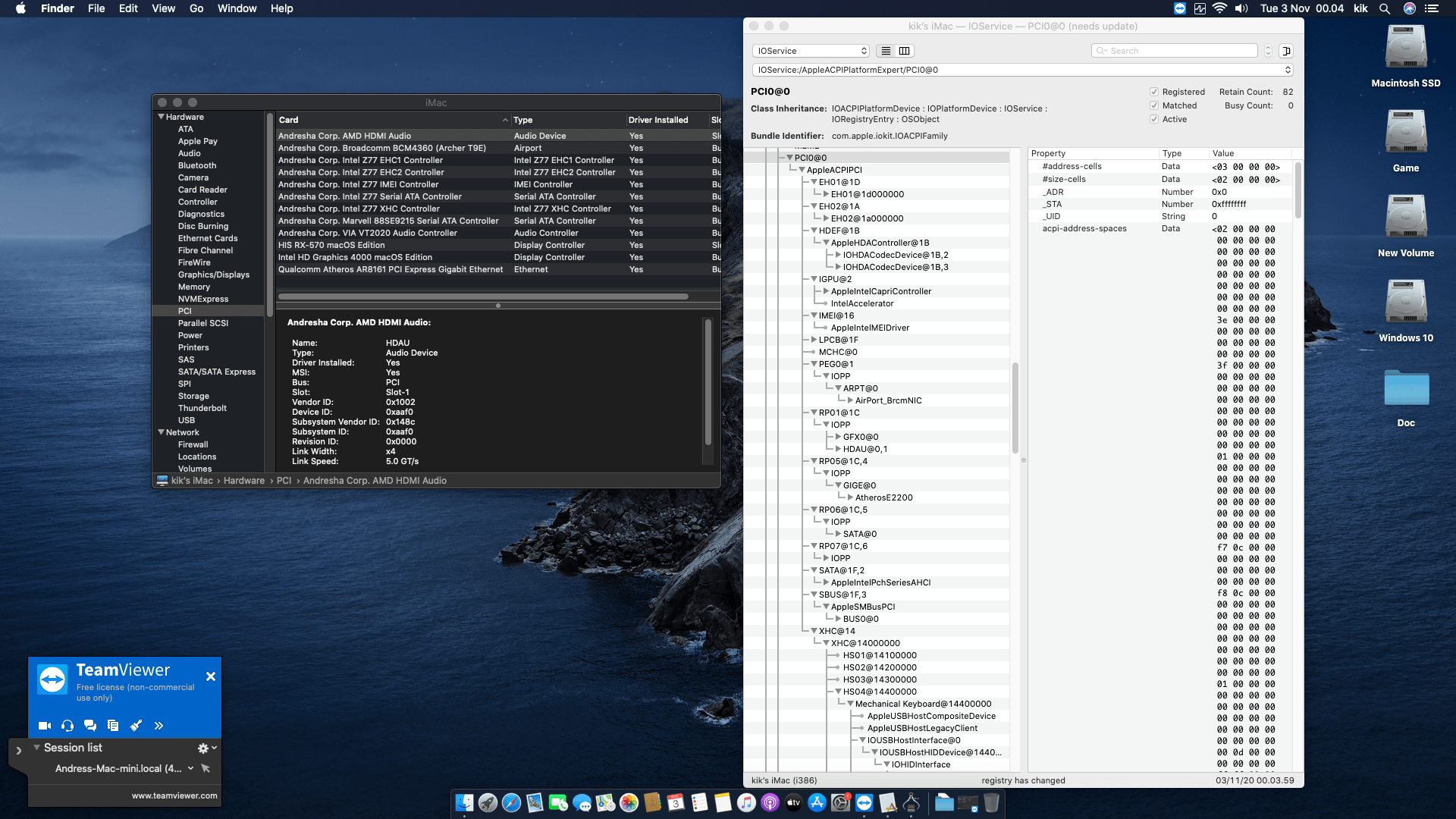Image resolution: width=1456 pixels, height=819 pixels.
Task: Collapse the Hardware section in System Information
Action: click(161, 117)
